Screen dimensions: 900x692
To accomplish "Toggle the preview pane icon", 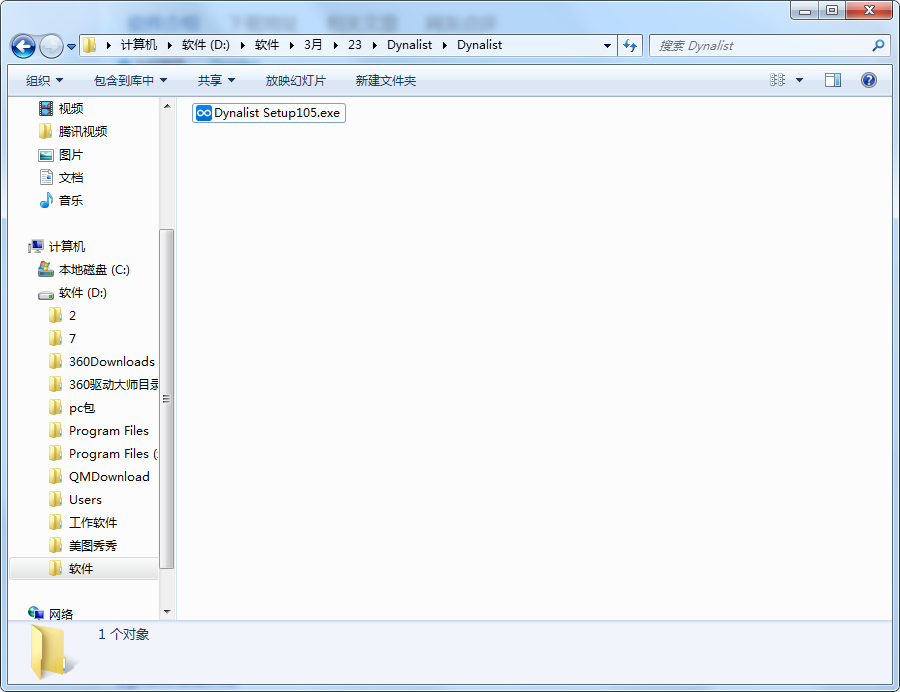I will click(x=833, y=80).
